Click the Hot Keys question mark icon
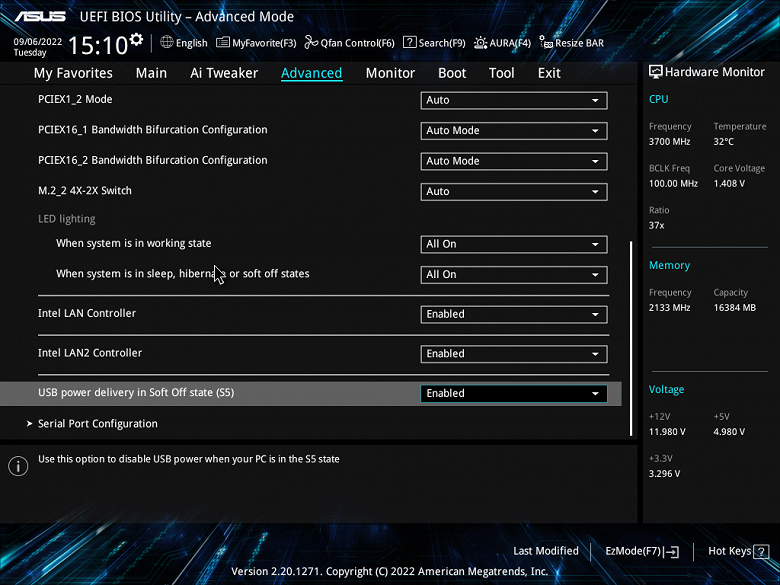 pos(761,551)
